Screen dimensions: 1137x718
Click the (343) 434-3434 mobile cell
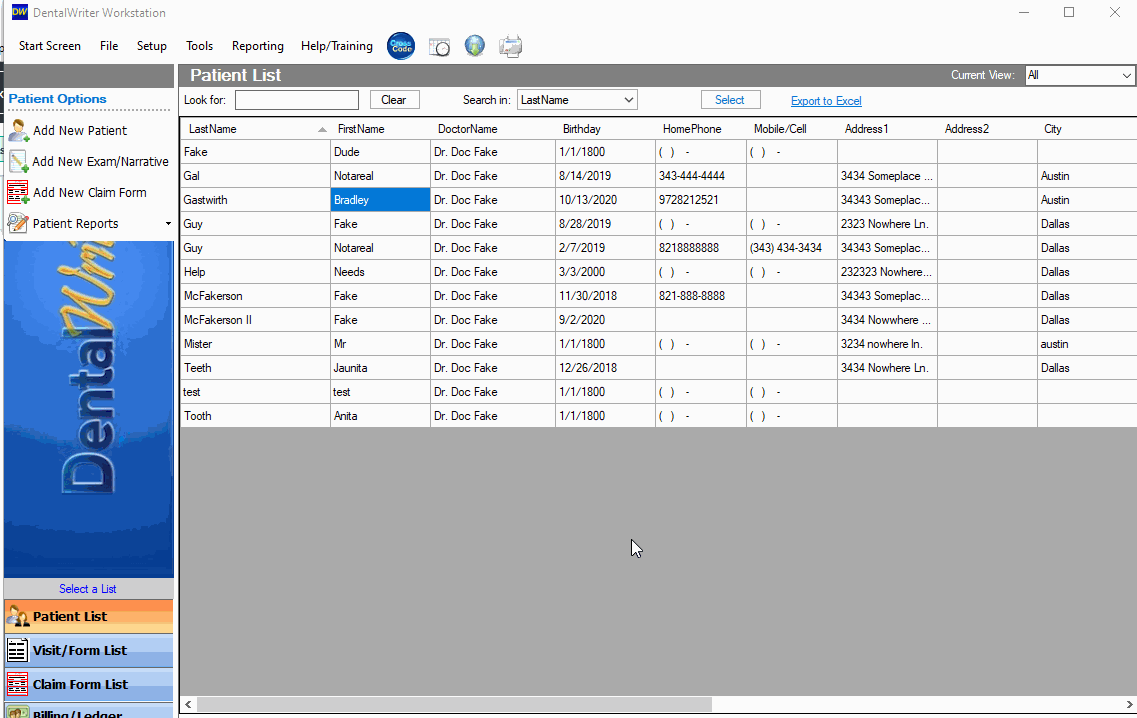pyautogui.click(x=792, y=248)
